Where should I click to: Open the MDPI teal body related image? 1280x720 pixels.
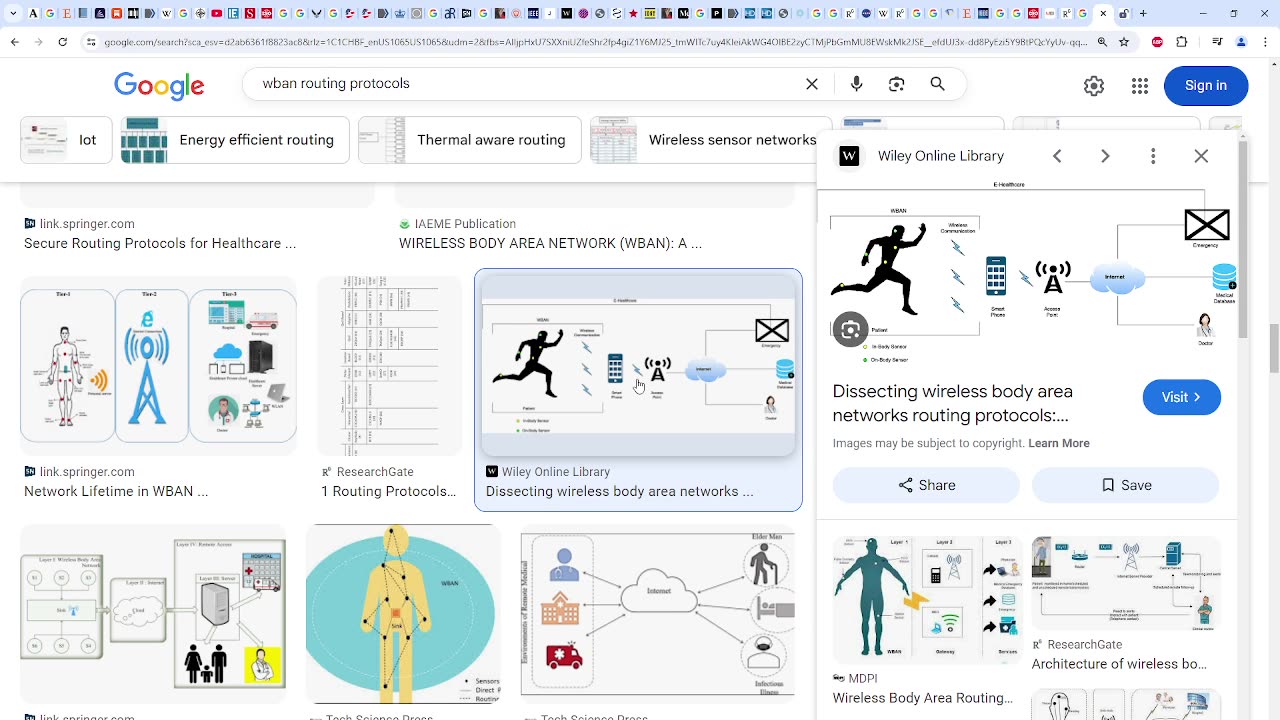tap(926, 600)
